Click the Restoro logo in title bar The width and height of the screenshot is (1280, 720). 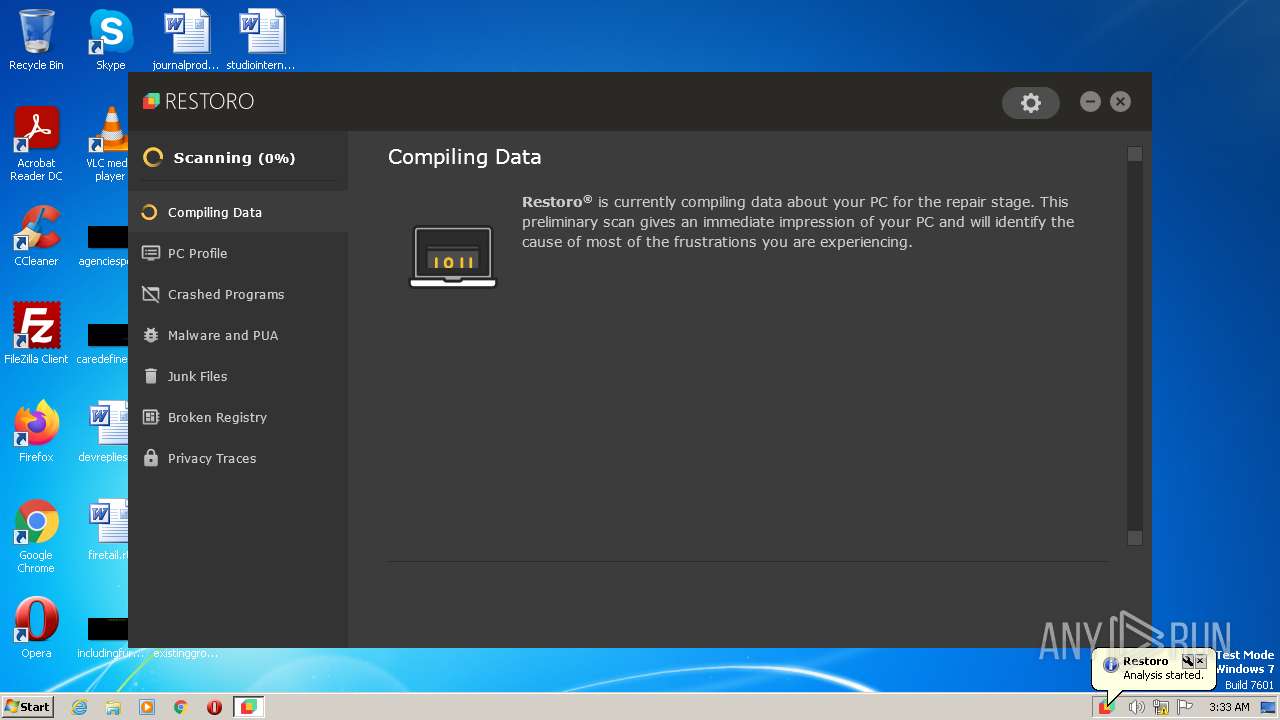198,101
